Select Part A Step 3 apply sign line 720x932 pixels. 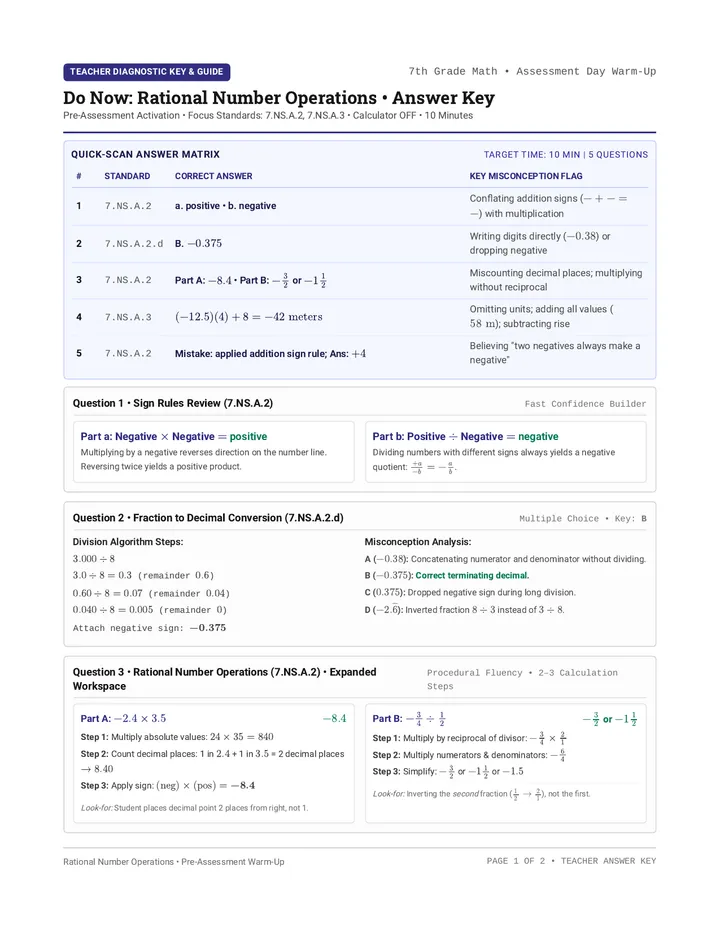click(168, 786)
